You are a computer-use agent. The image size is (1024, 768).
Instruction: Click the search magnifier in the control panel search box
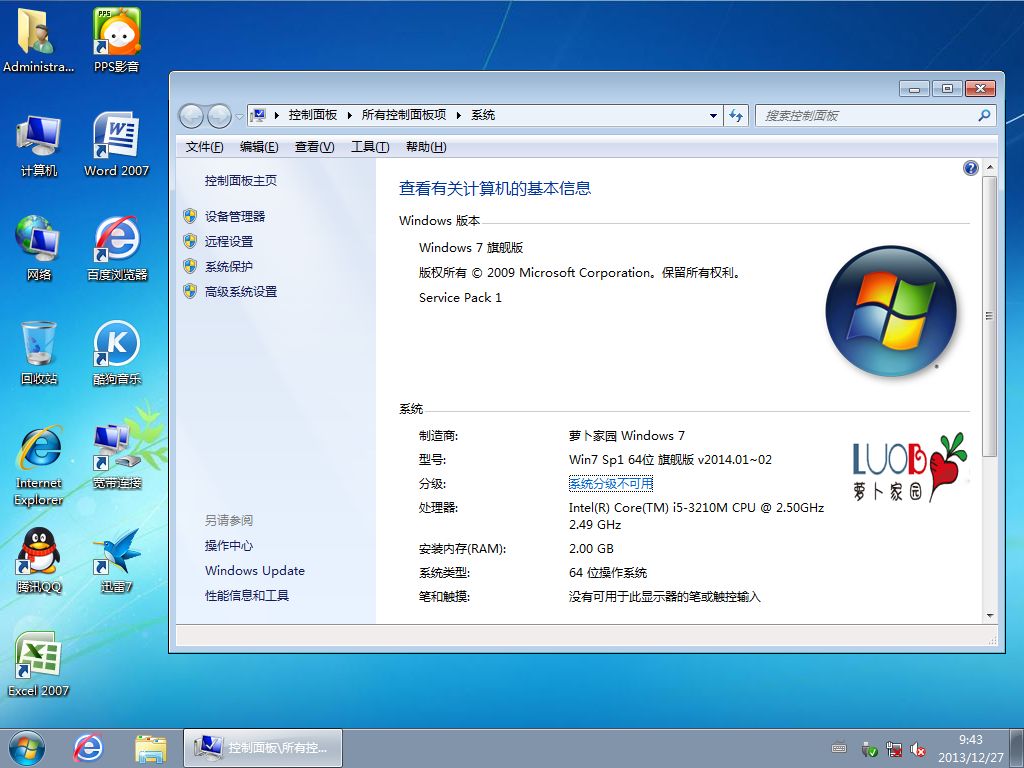984,116
